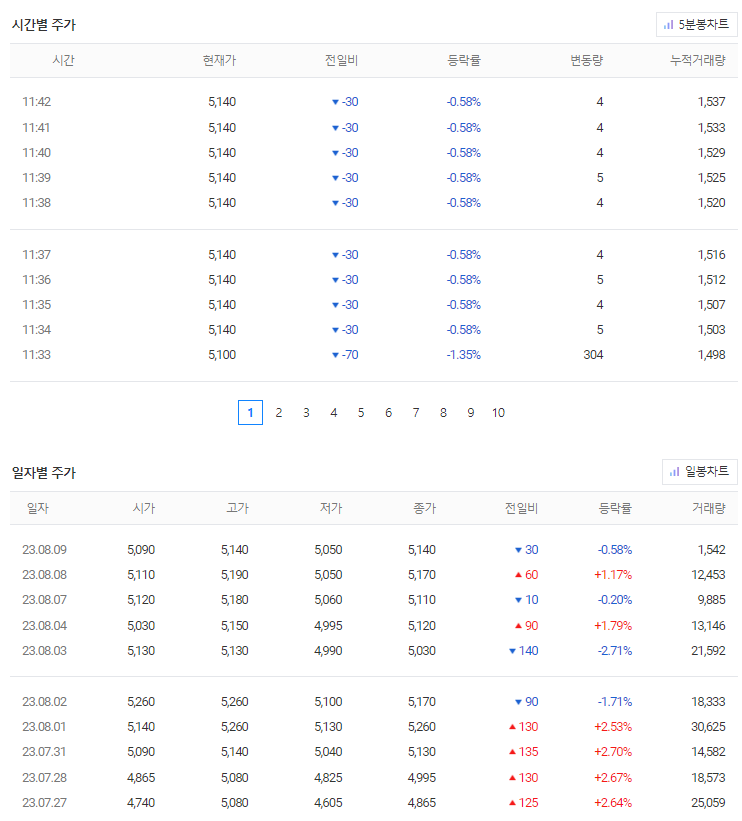Viewport: 742px width, 821px height.
Task: Open page 8 in the pagination
Action: point(444,413)
